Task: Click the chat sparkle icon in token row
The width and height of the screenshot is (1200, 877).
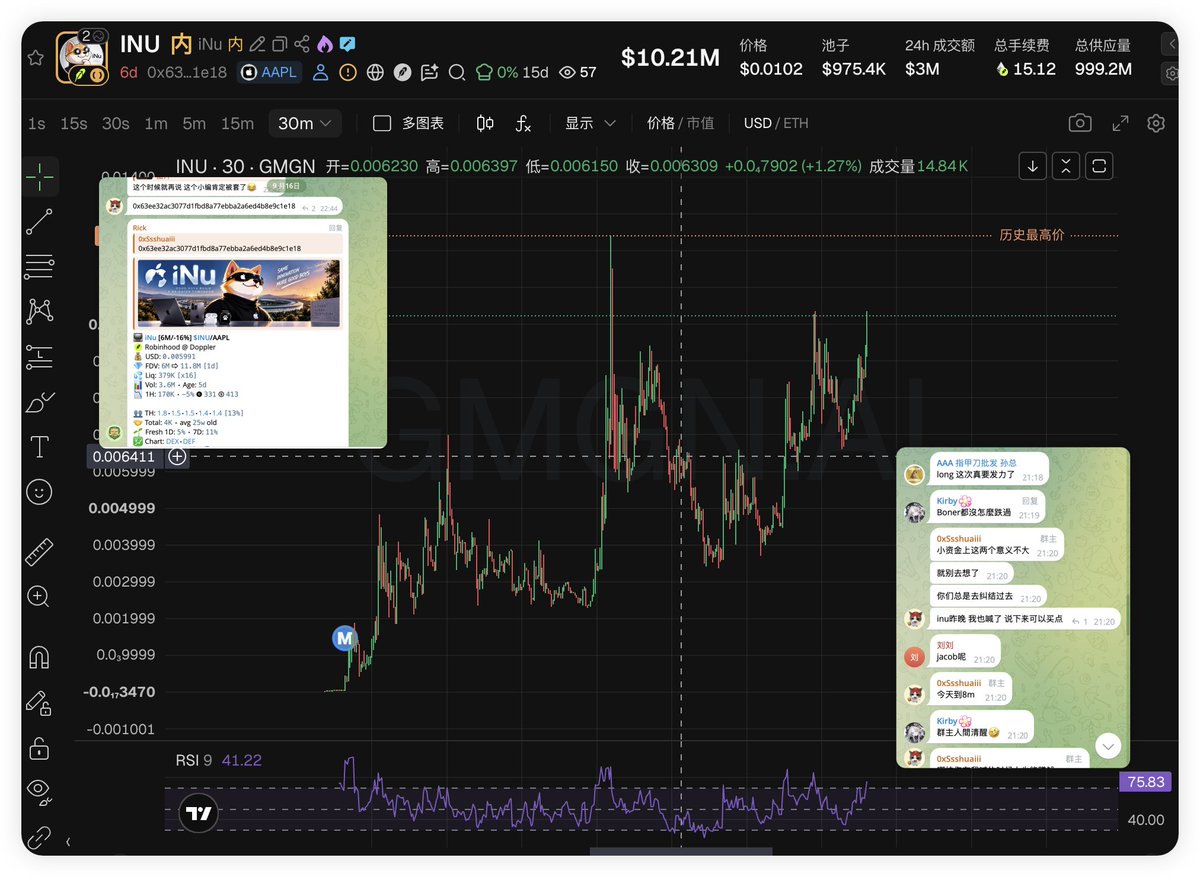Action: pos(430,72)
